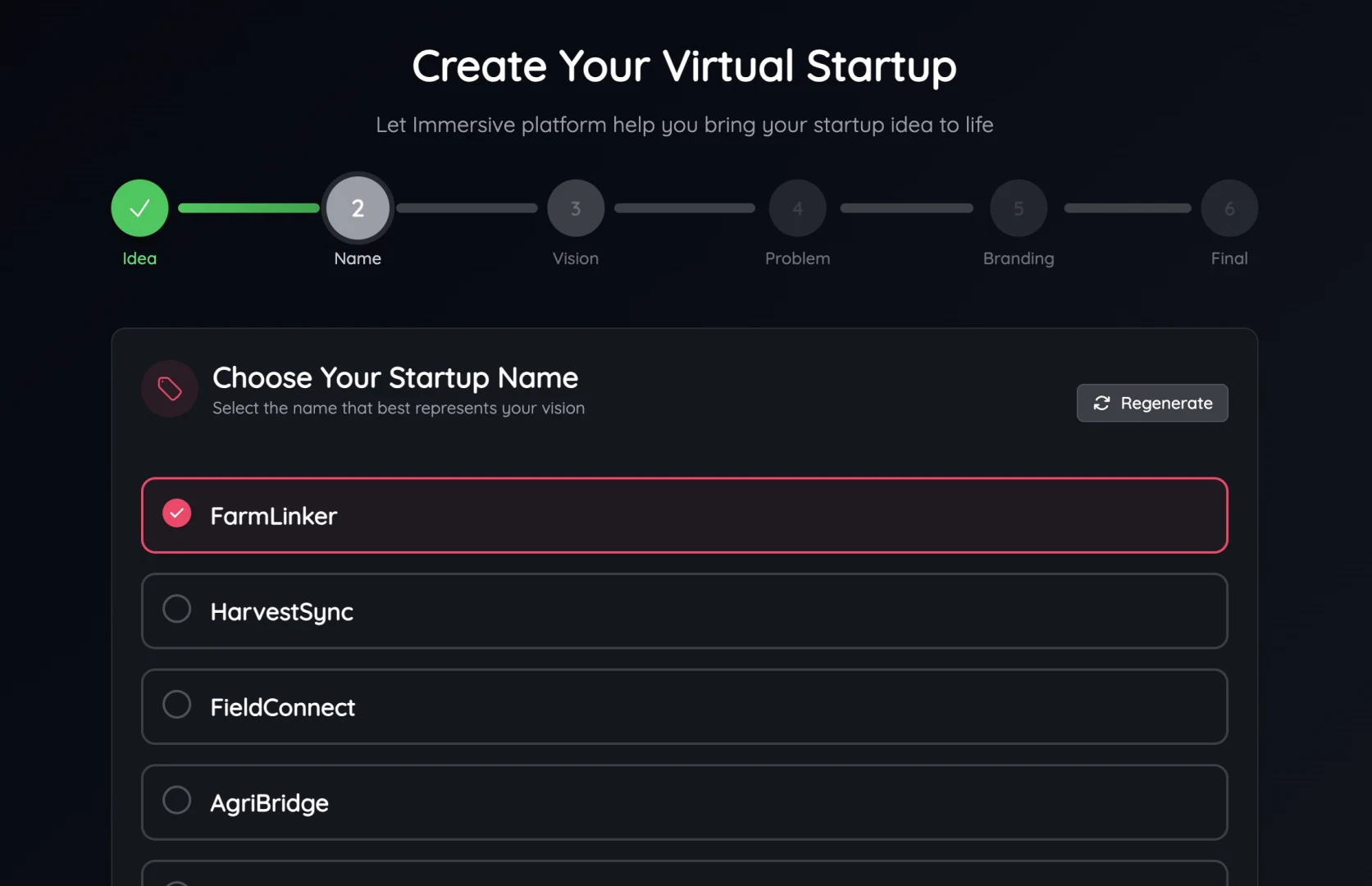Click the pink checkmark on FarmLinker
The image size is (1372, 886).
click(176, 514)
